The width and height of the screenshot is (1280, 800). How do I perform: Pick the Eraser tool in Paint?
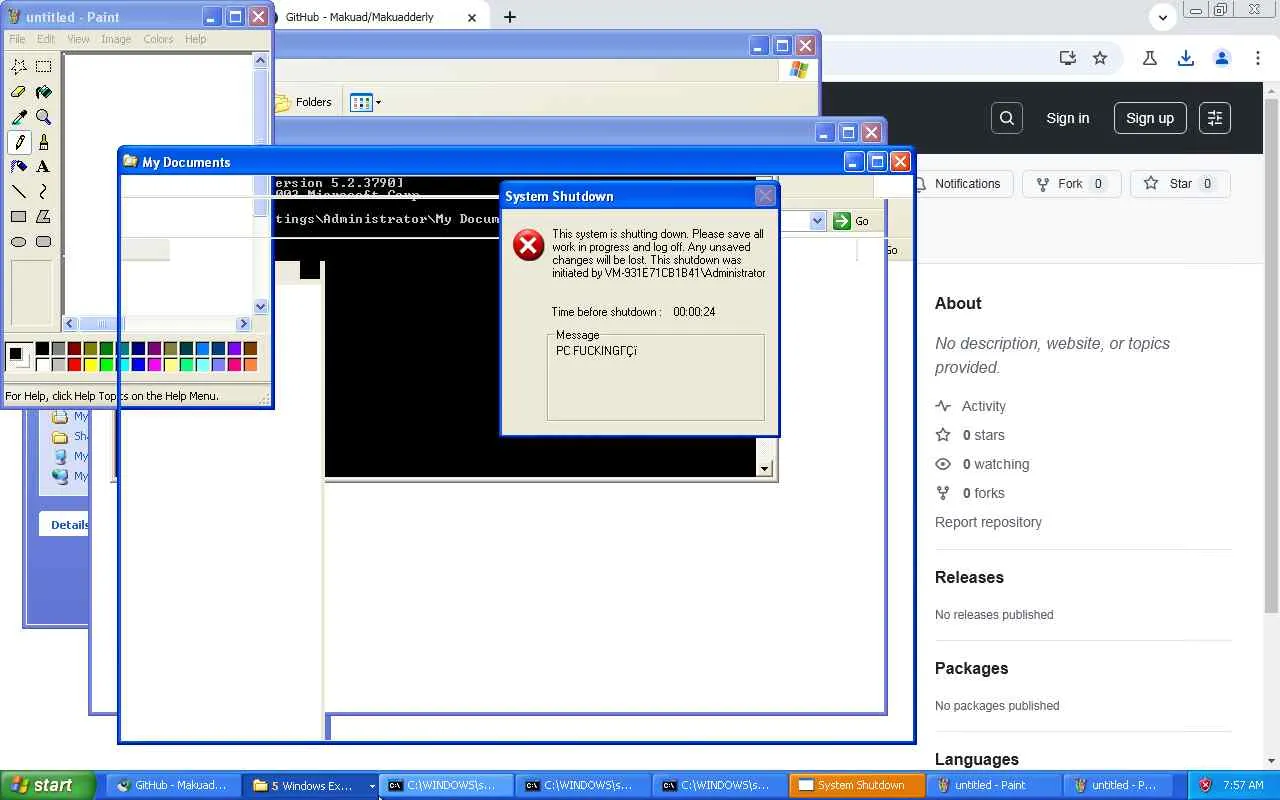tap(19, 92)
